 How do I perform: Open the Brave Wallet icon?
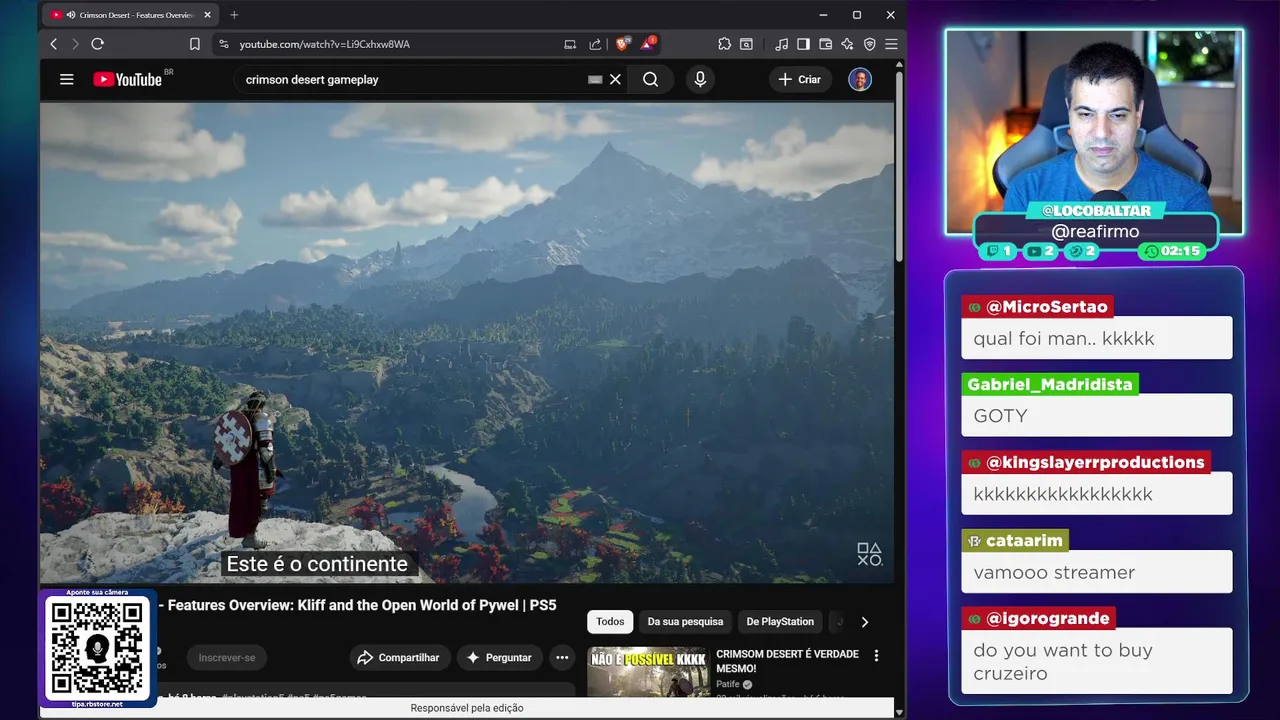point(825,44)
